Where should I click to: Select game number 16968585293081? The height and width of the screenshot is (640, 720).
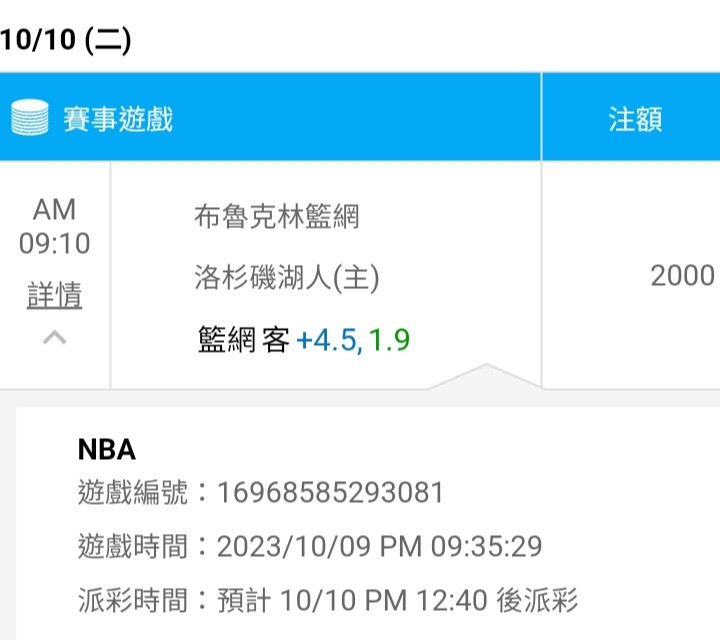[330, 493]
